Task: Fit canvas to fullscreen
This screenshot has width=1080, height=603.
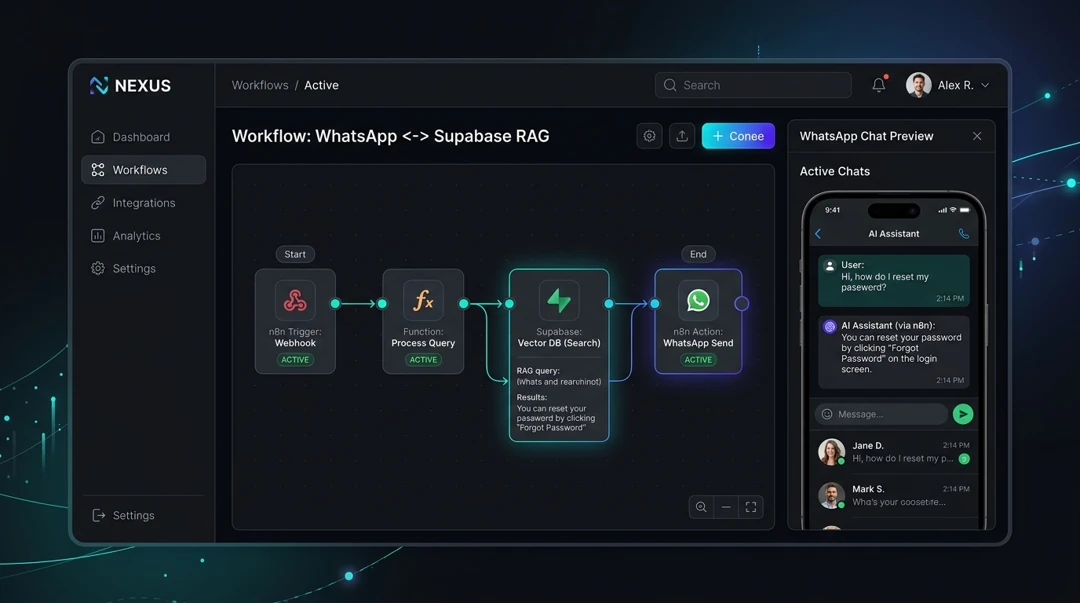Action: [751, 507]
